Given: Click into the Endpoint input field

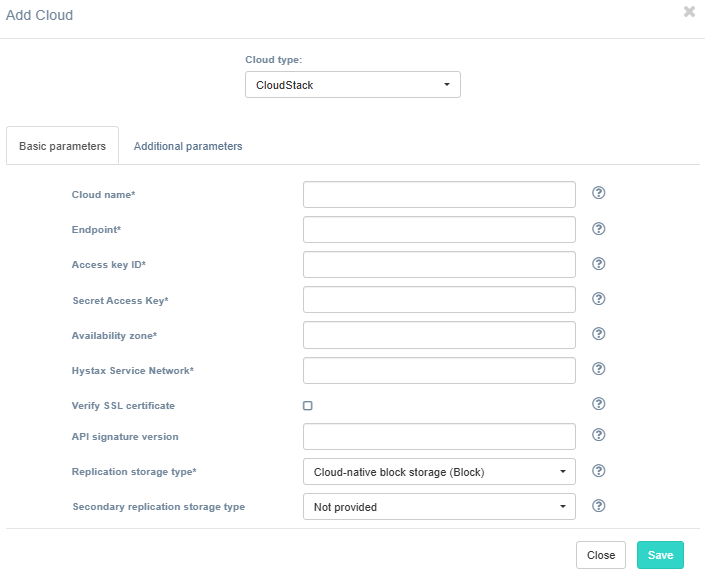Looking at the screenshot, I should [x=439, y=230].
